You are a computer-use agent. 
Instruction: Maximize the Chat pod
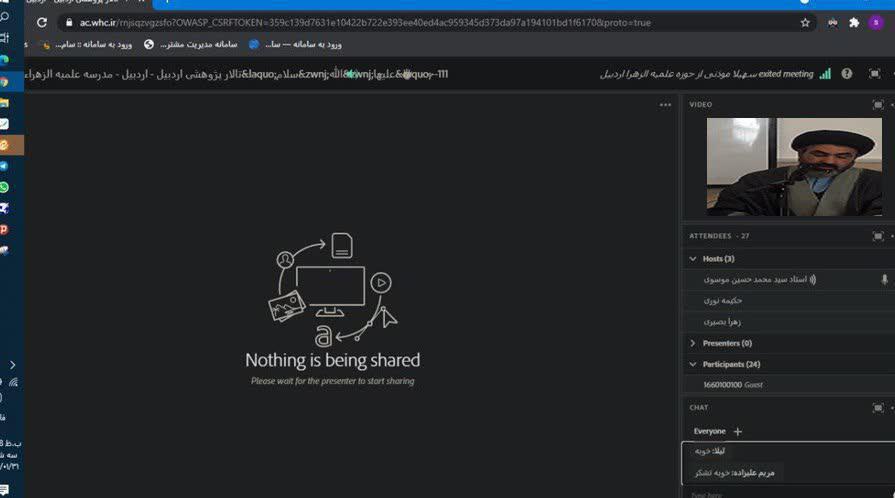[x=877, y=408]
